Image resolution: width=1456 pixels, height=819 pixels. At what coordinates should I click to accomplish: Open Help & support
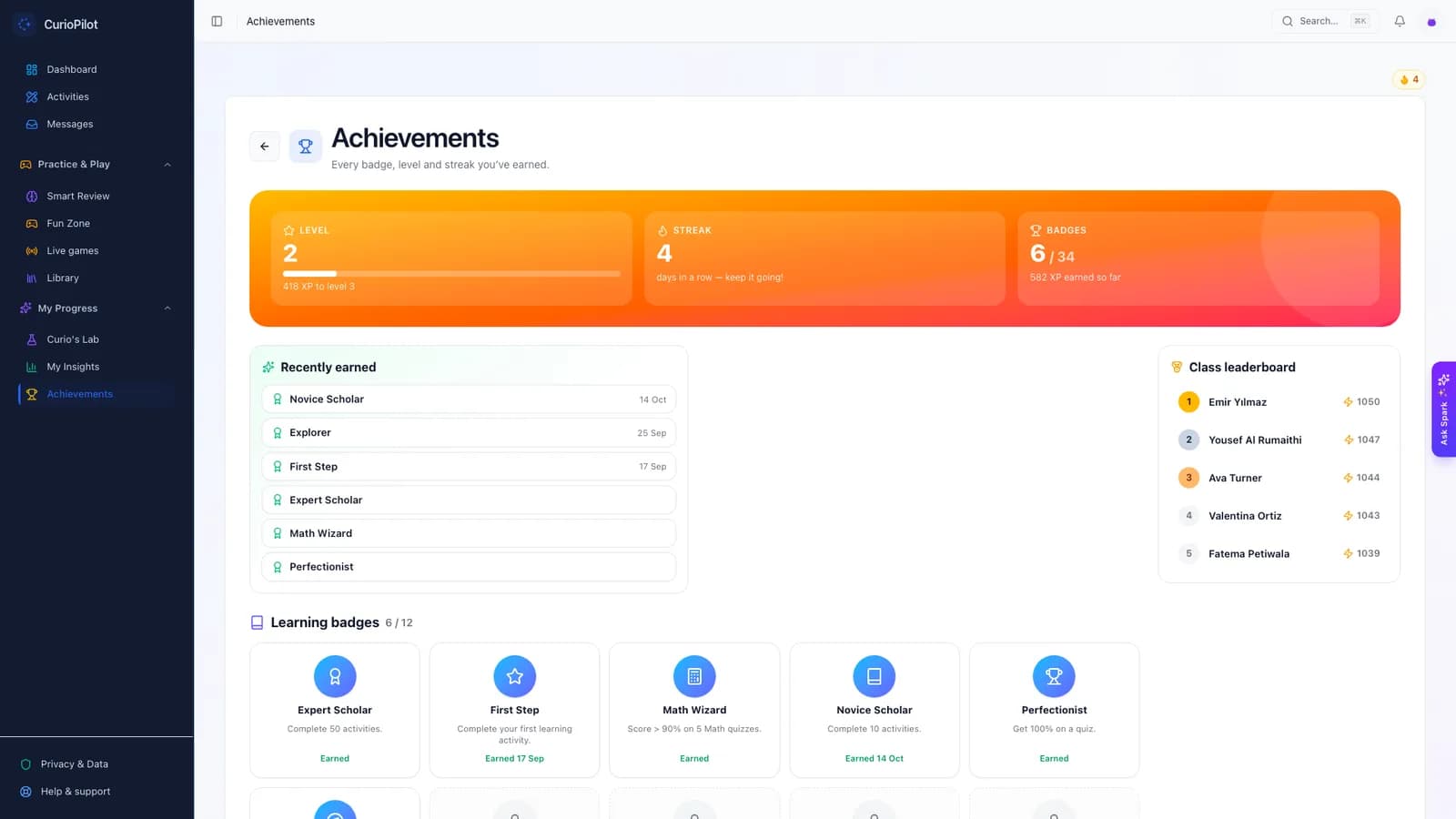coord(96,792)
